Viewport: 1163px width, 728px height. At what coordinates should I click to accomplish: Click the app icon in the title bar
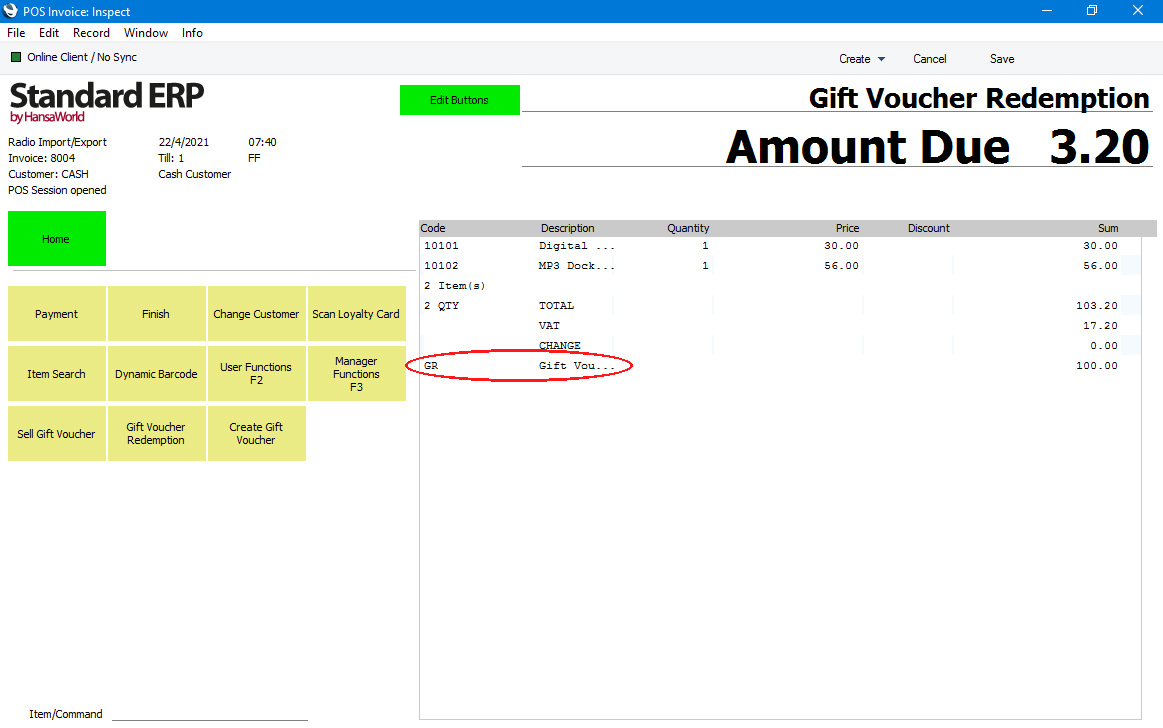point(10,10)
